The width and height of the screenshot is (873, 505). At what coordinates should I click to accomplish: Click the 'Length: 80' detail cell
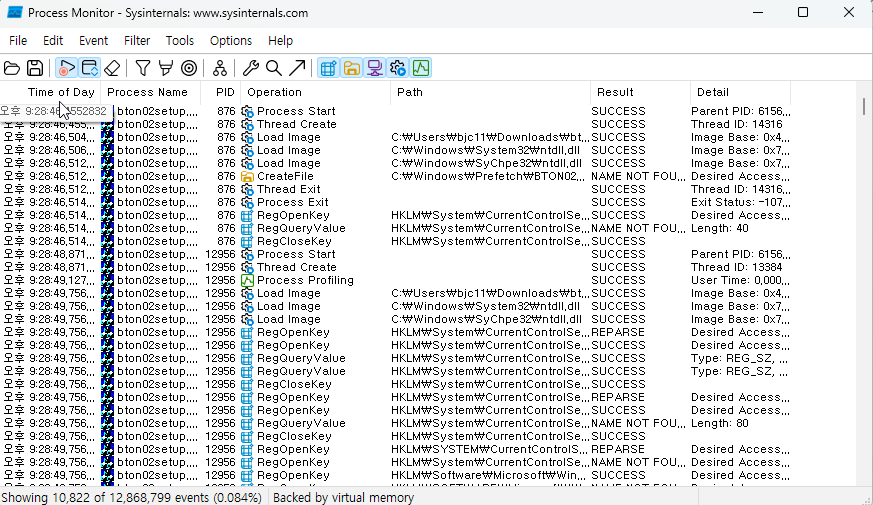(719, 423)
